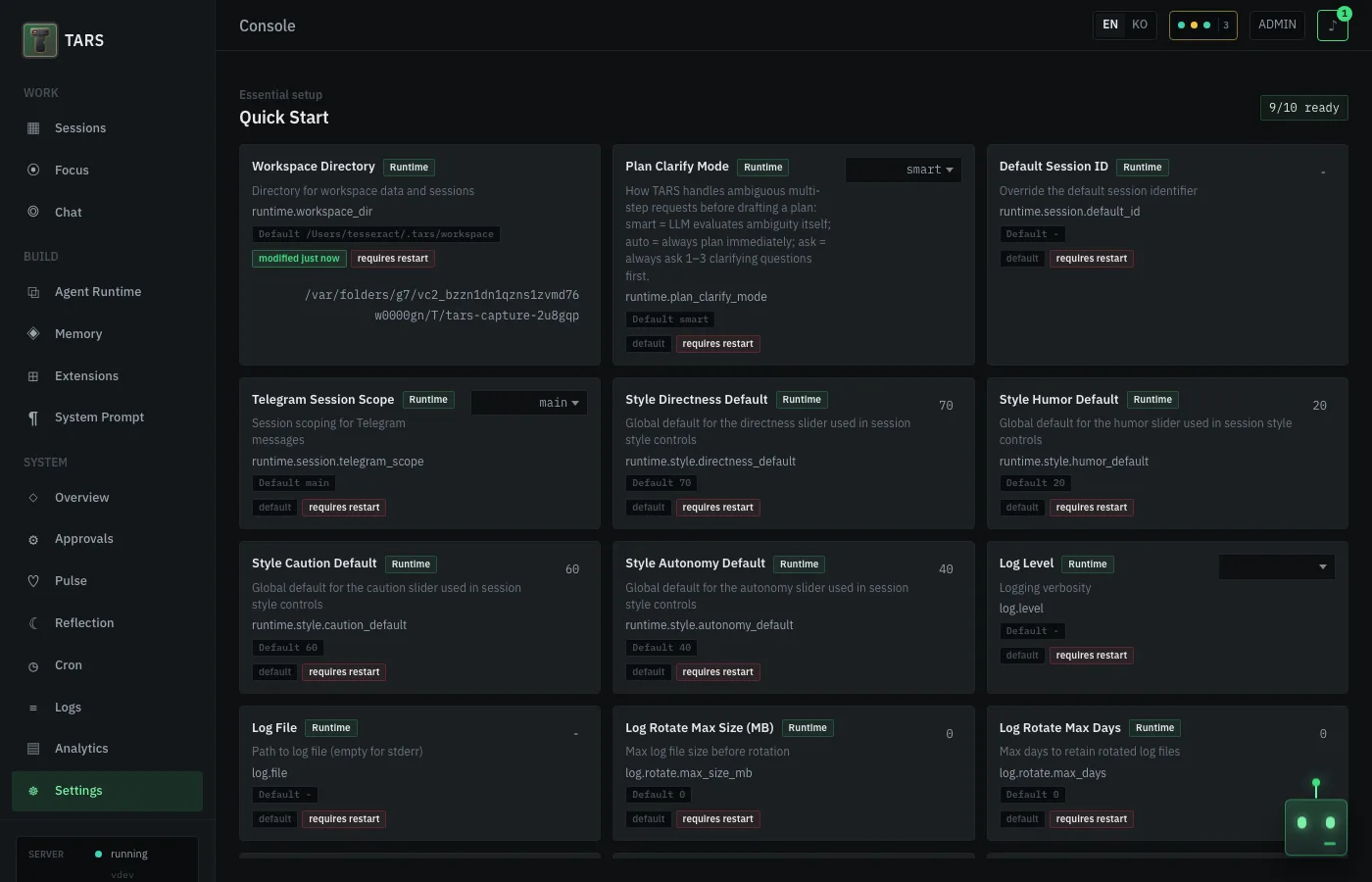The width and height of the screenshot is (1372, 882).
Task: Open notifications with the badge icon
Action: [1333, 25]
